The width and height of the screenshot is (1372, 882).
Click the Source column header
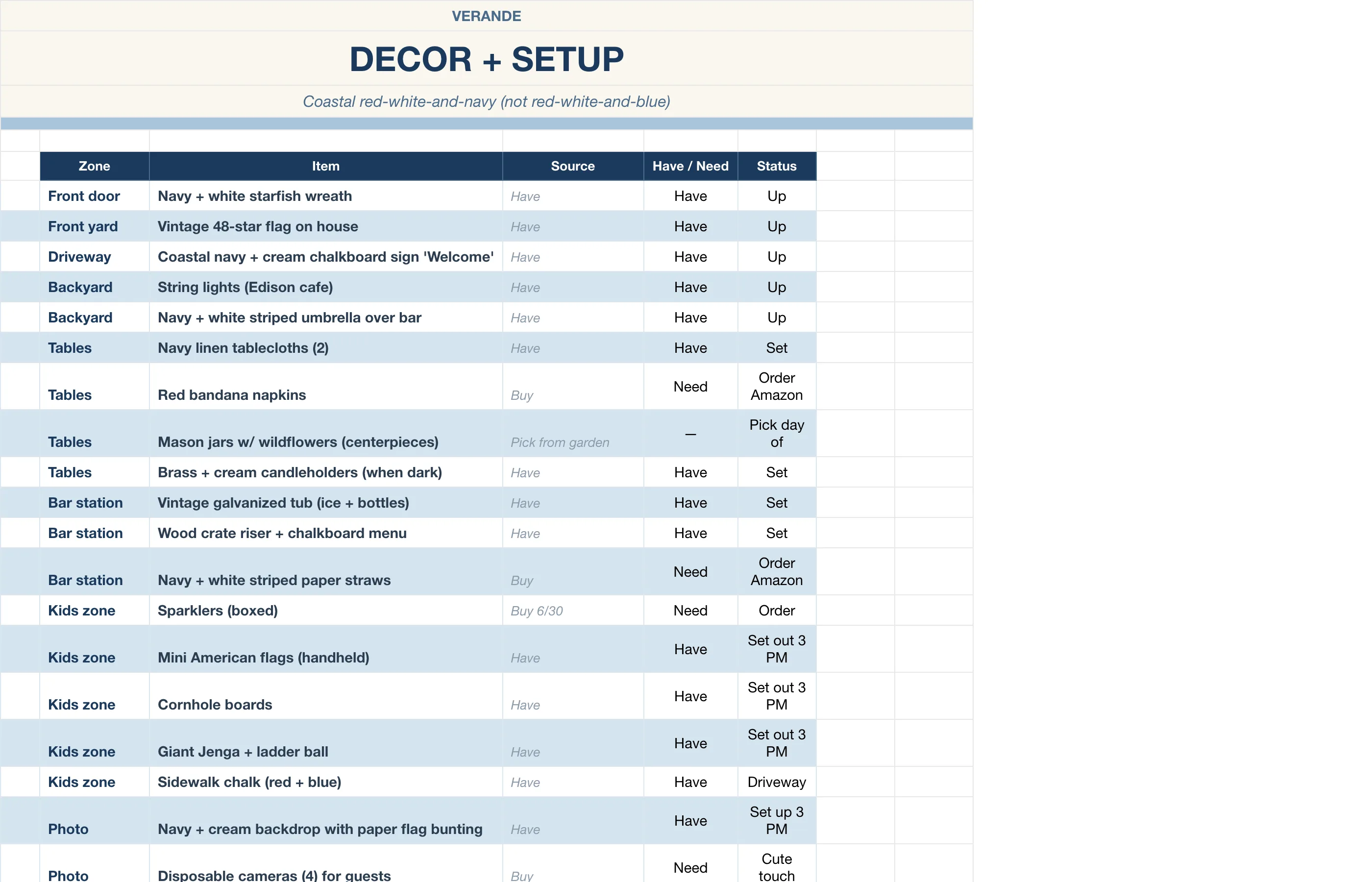573,166
